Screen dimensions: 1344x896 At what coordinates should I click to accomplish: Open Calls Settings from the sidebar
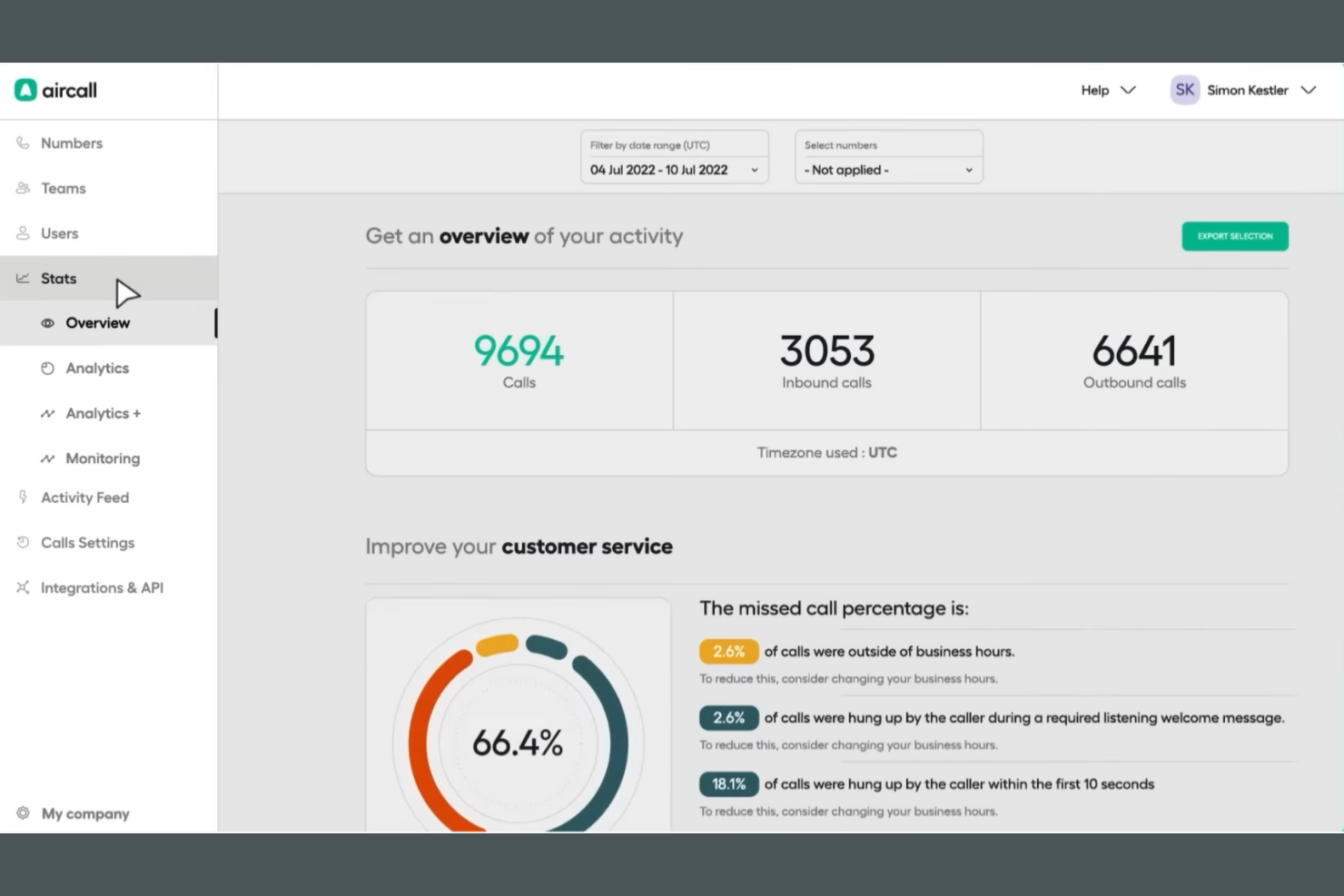click(x=87, y=542)
